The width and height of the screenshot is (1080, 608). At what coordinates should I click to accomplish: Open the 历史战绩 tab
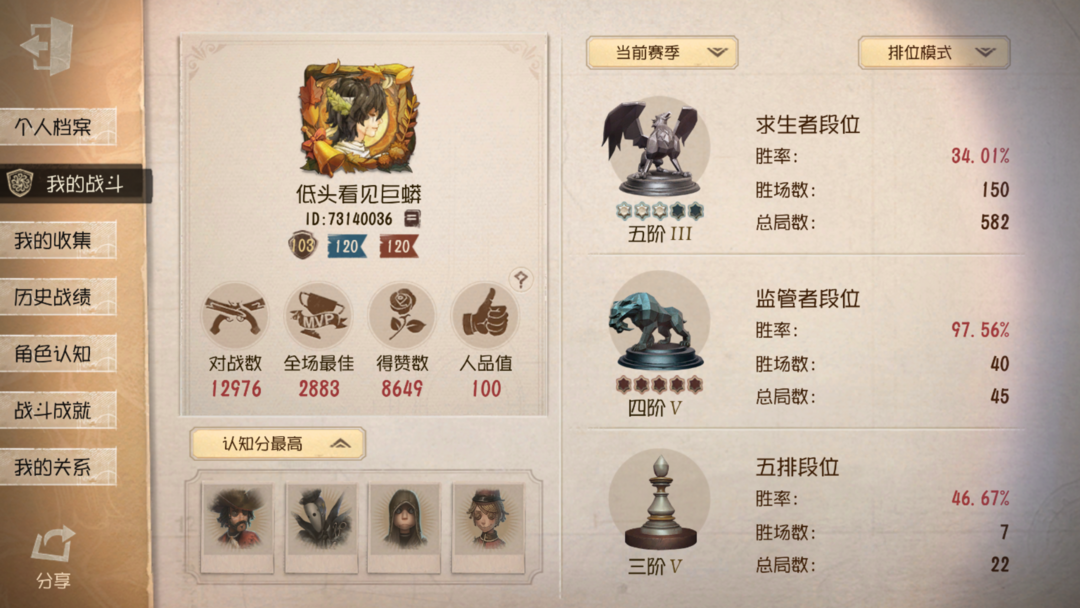(59, 297)
